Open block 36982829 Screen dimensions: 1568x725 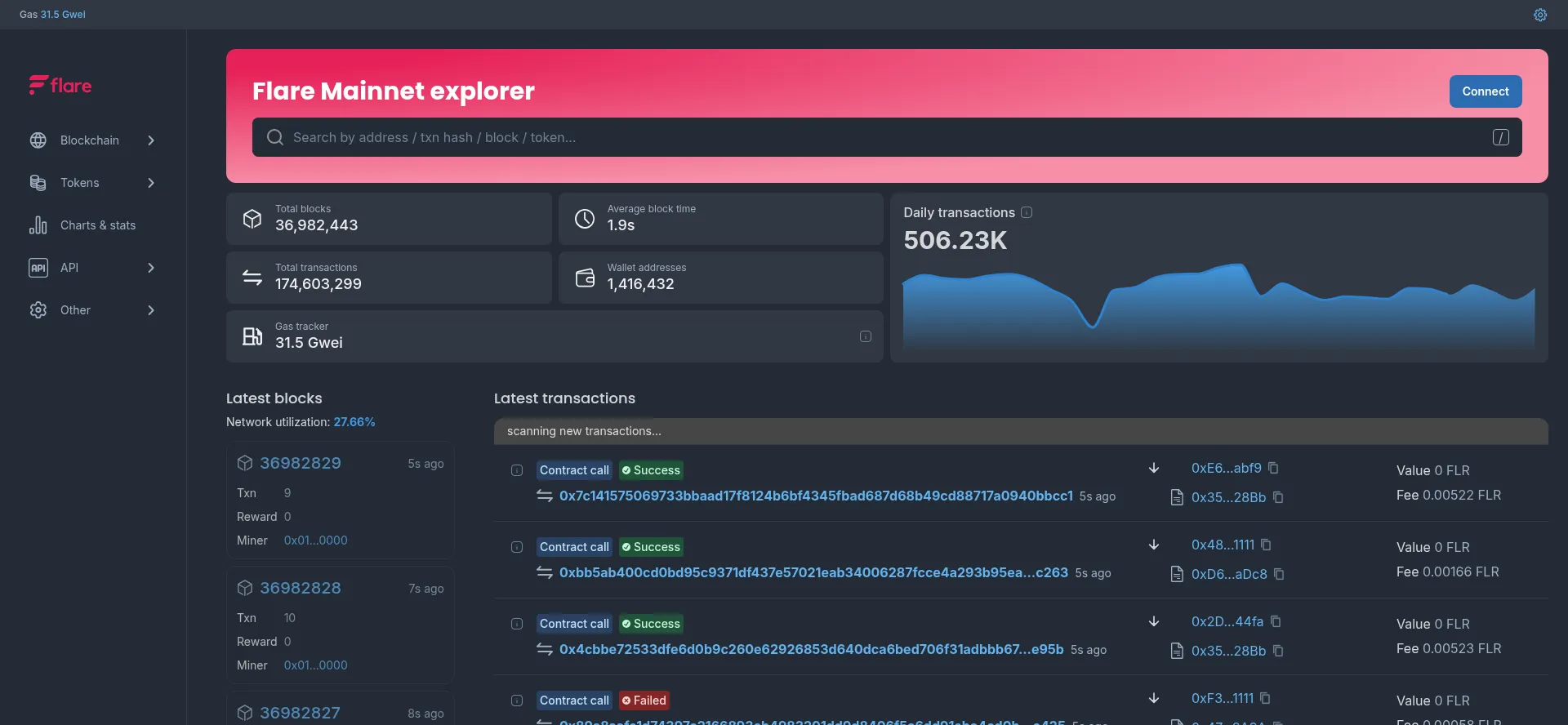click(x=301, y=463)
